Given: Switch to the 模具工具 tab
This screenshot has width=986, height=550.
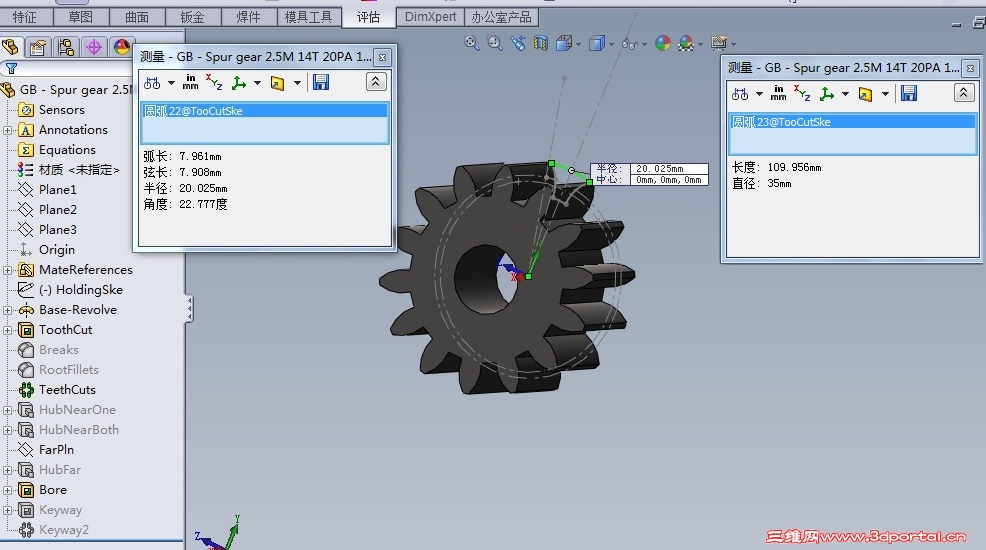Looking at the screenshot, I should [x=309, y=17].
